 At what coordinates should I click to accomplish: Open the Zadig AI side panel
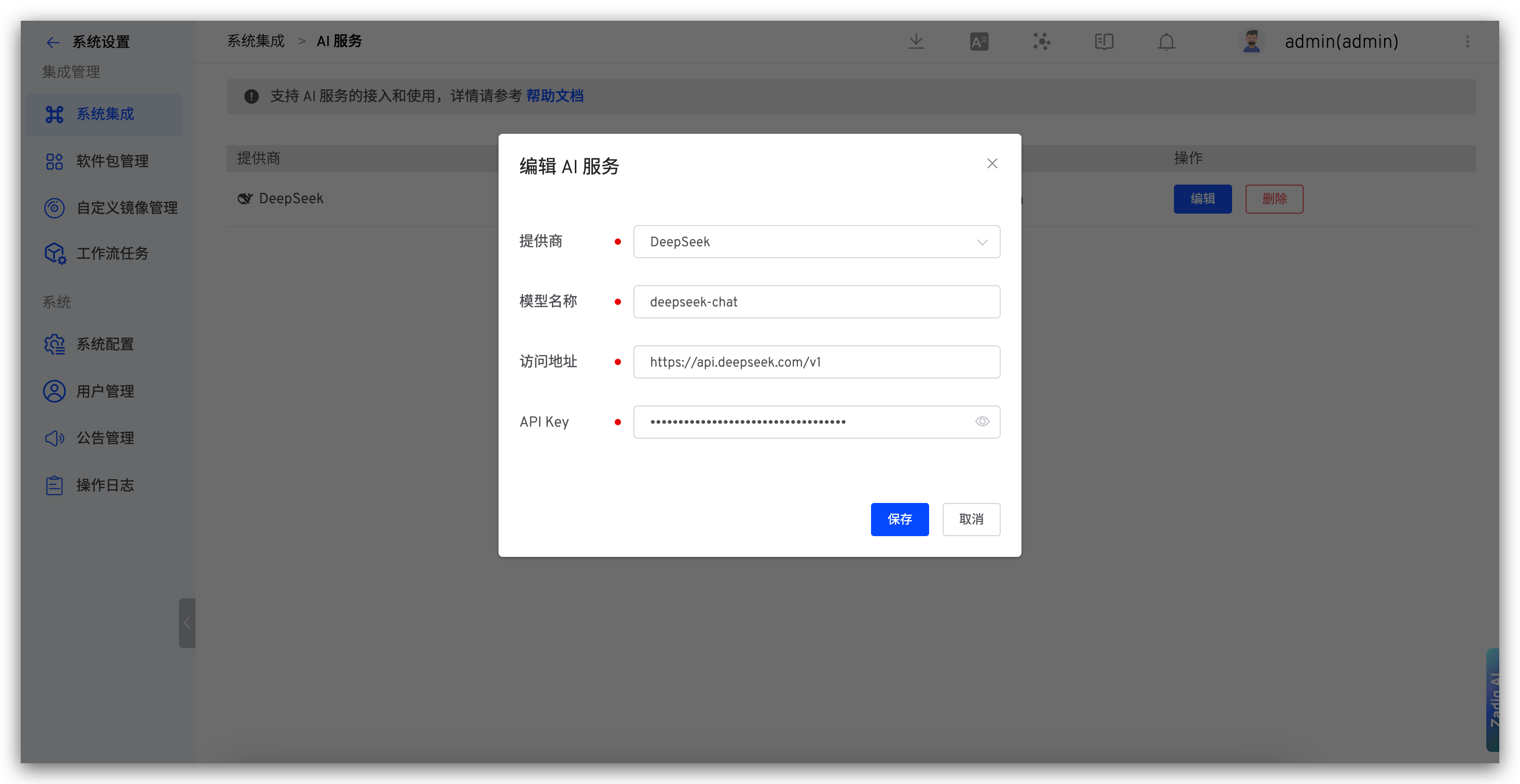pyautogui.click(x=1494, y=699)
